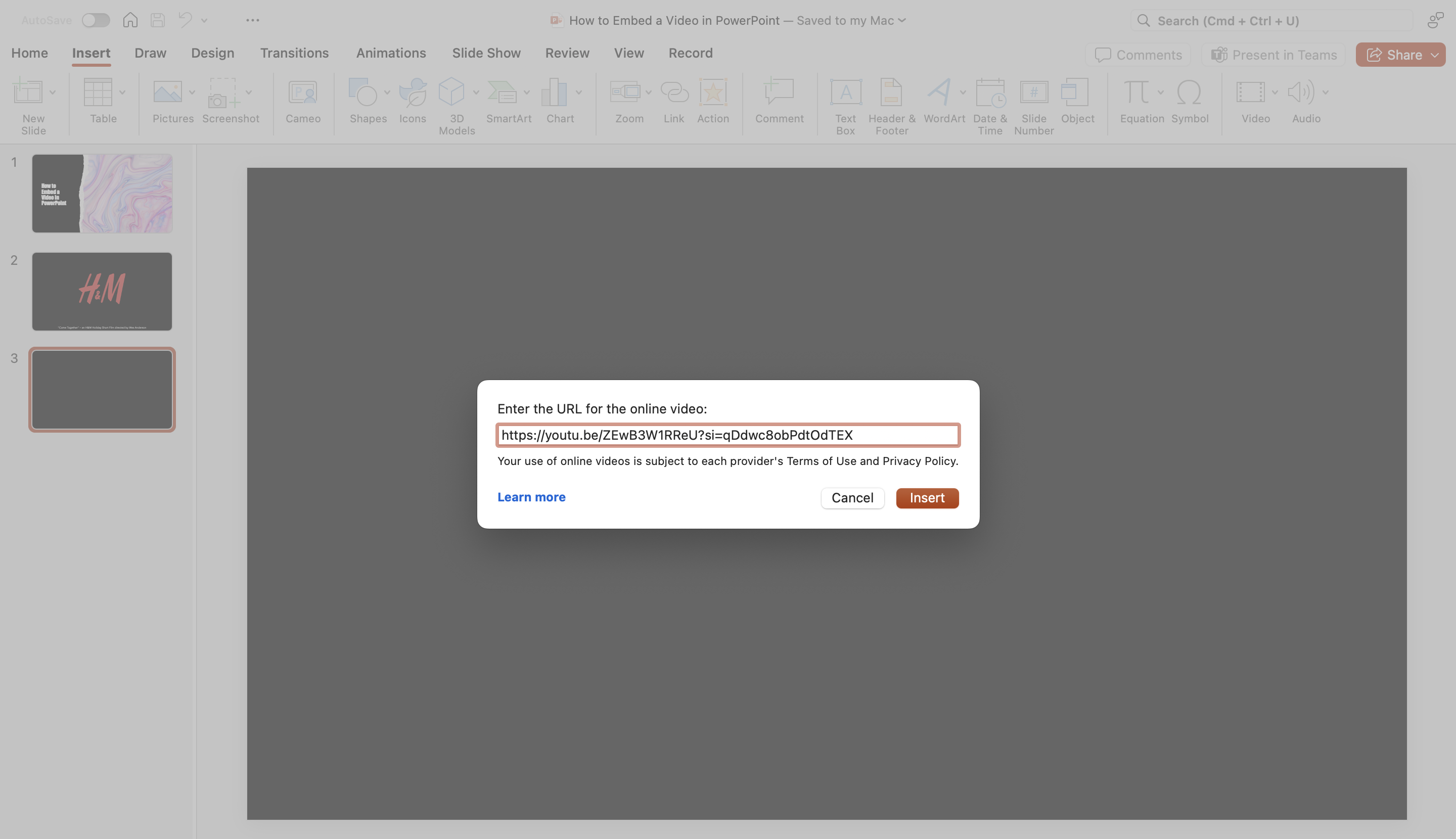Expand the Chart dropdown arrow
Image resolution: width=1456 pixels, height=839 pixels.
[579, 92]
